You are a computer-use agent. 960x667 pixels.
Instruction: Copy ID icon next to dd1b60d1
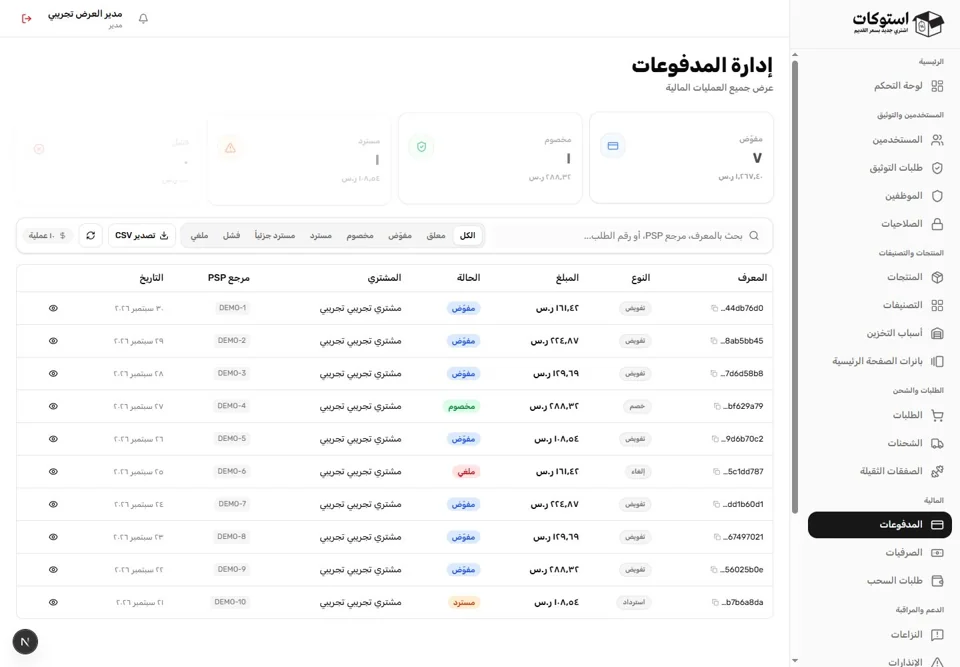click(716, 504)
